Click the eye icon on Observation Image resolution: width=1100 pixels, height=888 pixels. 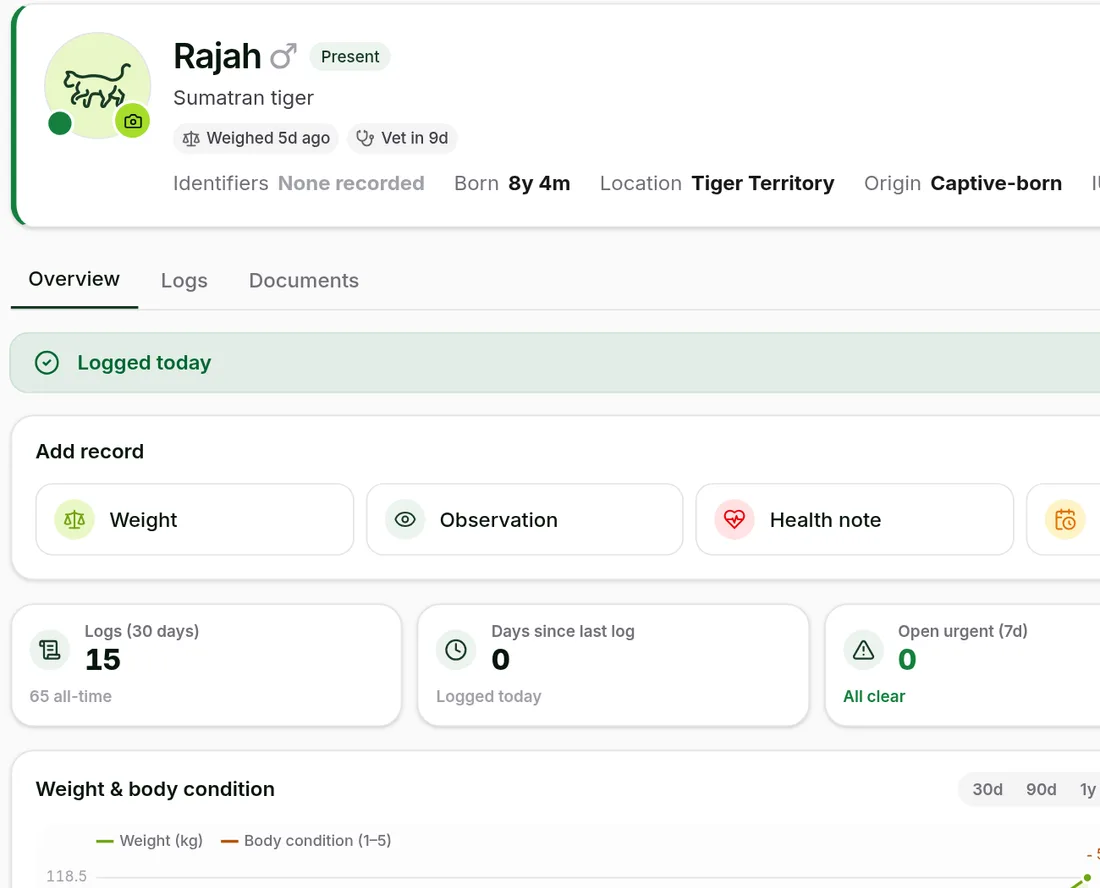(x=405, y=520)
